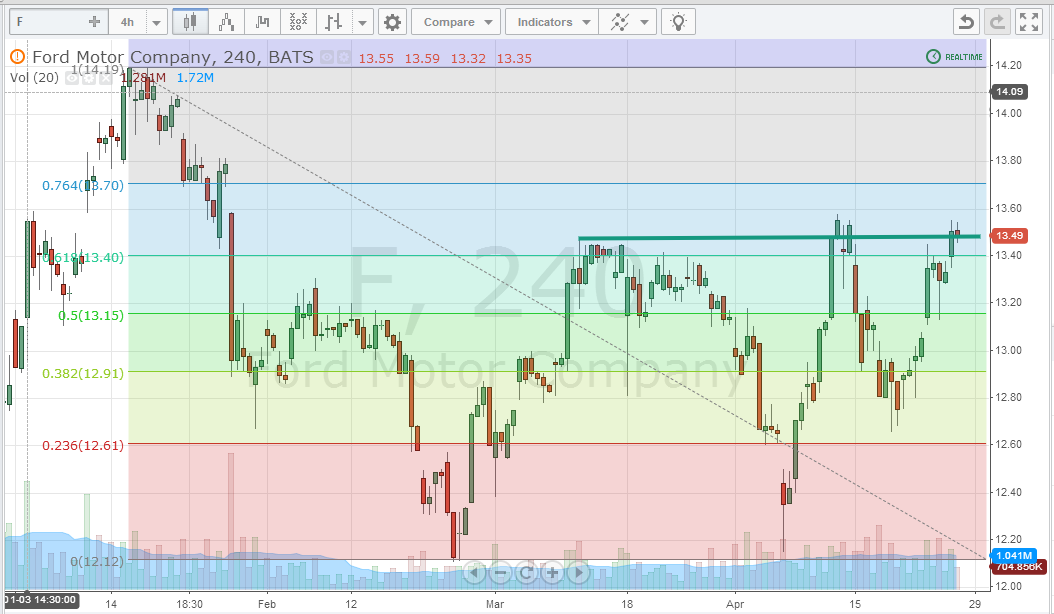This screenshot has height=614, width=1054.
Task: Move the chart right with arrow button
Action: (x=579, y=573)
